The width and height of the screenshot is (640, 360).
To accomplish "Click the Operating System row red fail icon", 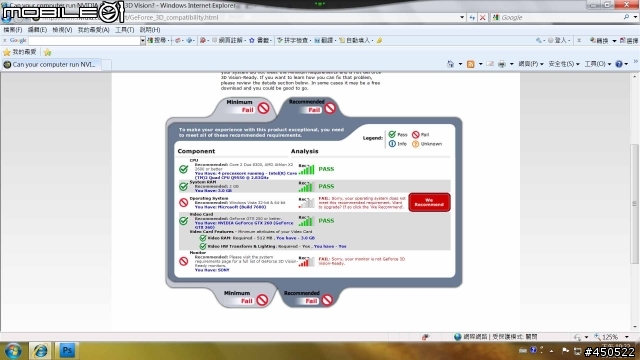I will (x=184, y=202).
